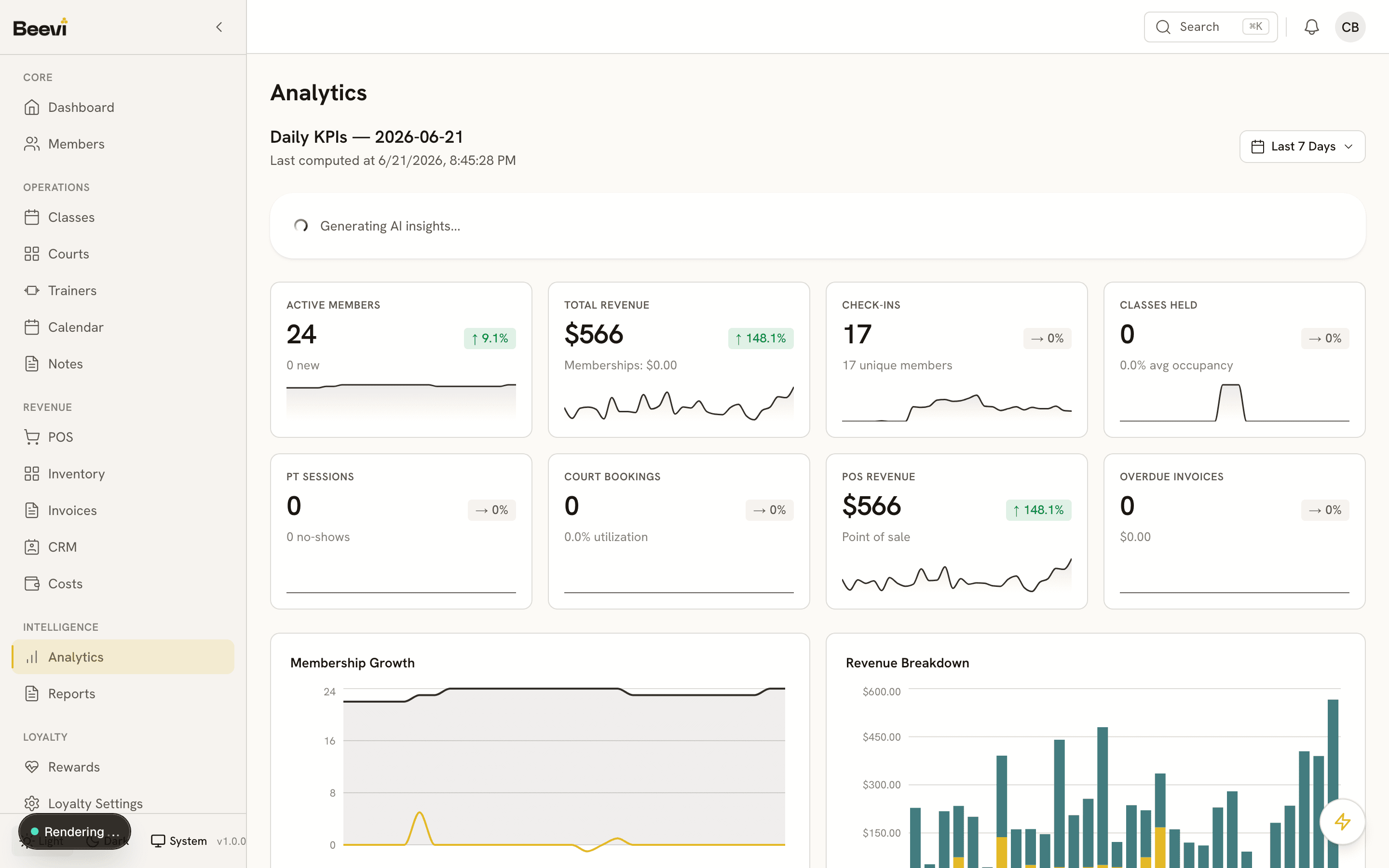Go to Invoices in the sidebar

123,510
